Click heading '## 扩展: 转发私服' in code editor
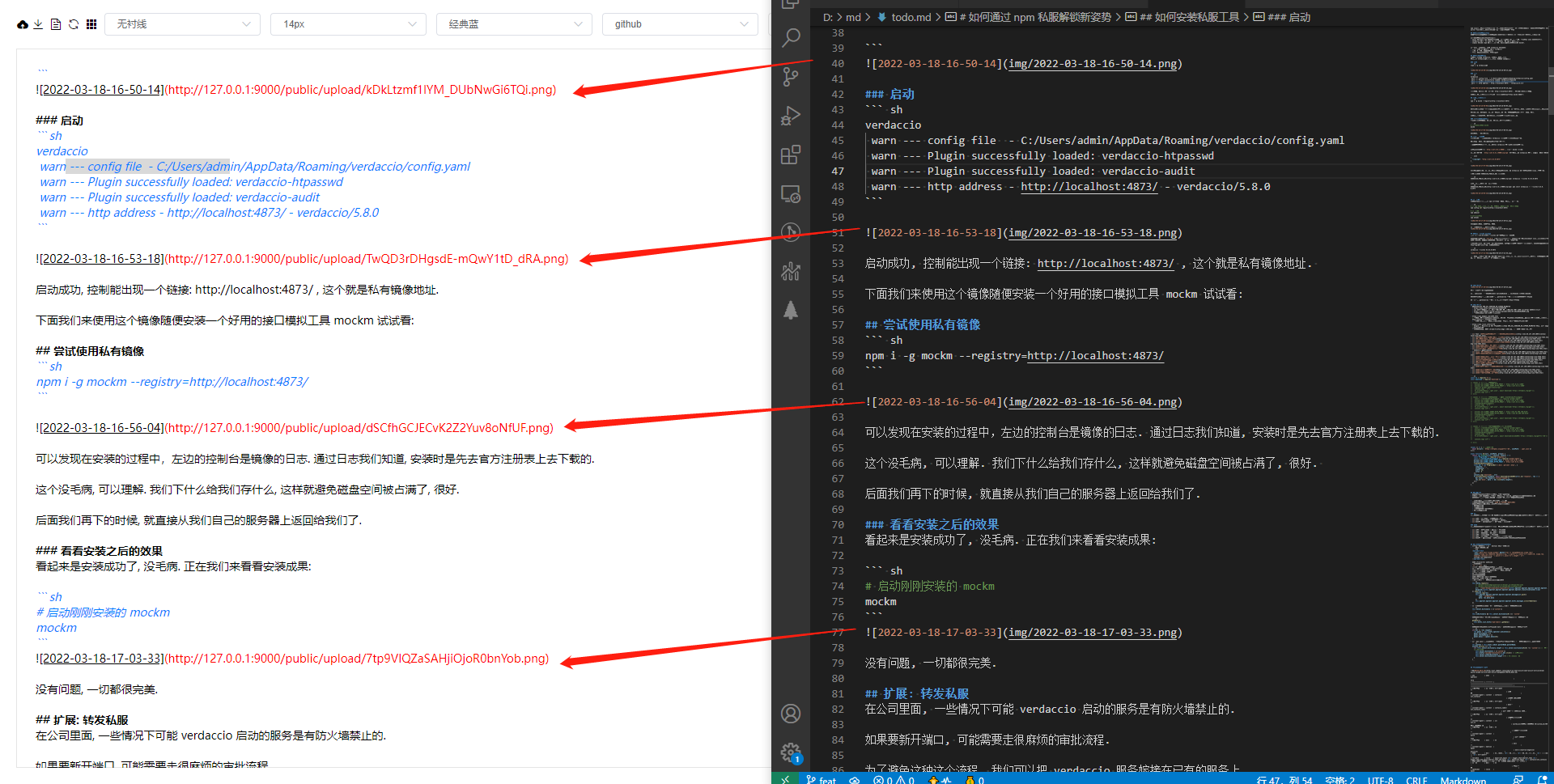 point(917,694)
